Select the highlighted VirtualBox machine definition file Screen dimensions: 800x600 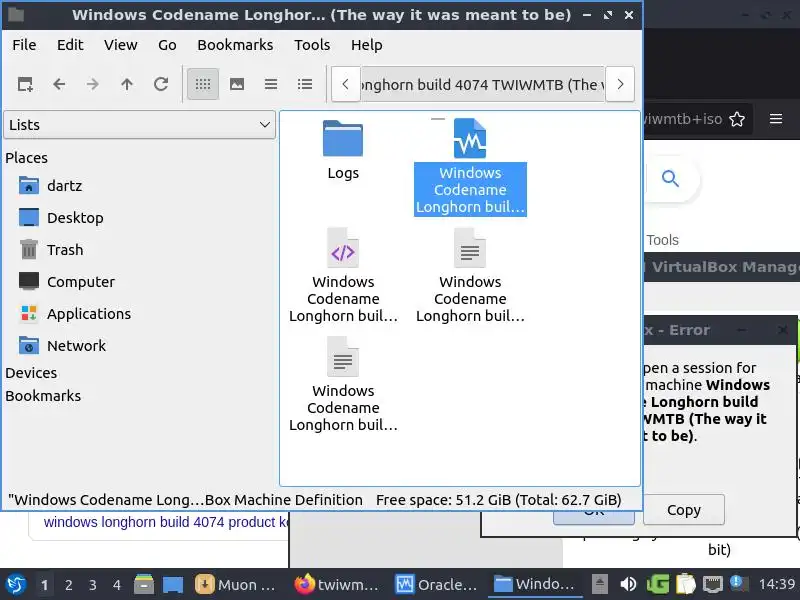470,167
